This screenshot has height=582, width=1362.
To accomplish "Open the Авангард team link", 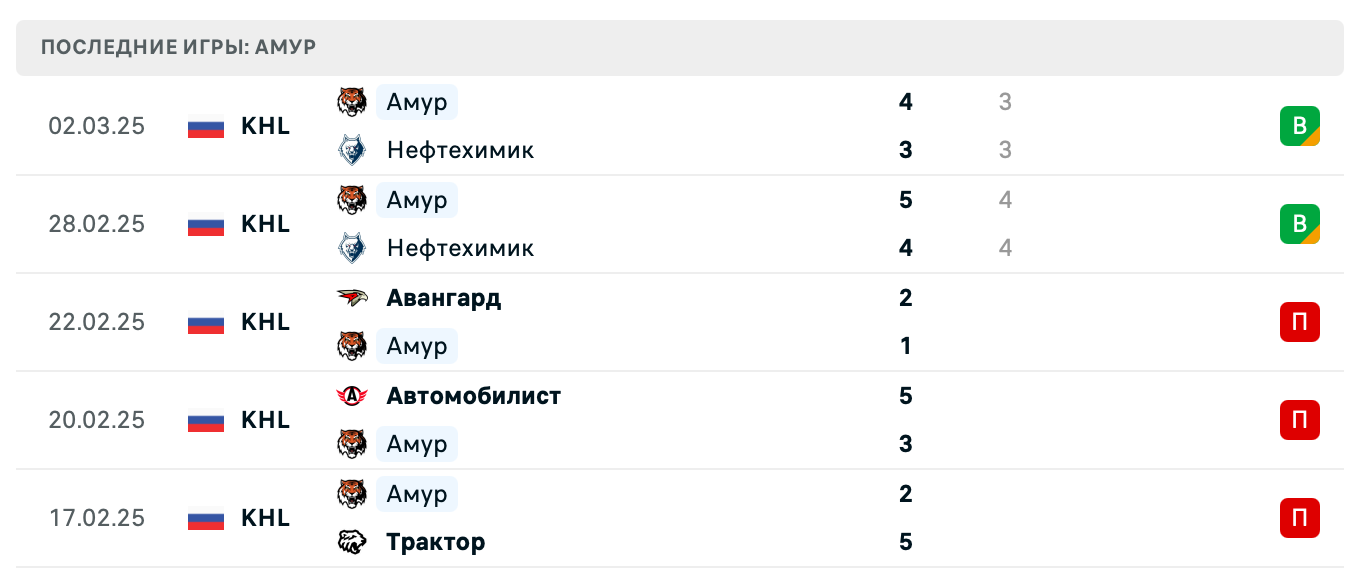I will (x=443, y=298).
